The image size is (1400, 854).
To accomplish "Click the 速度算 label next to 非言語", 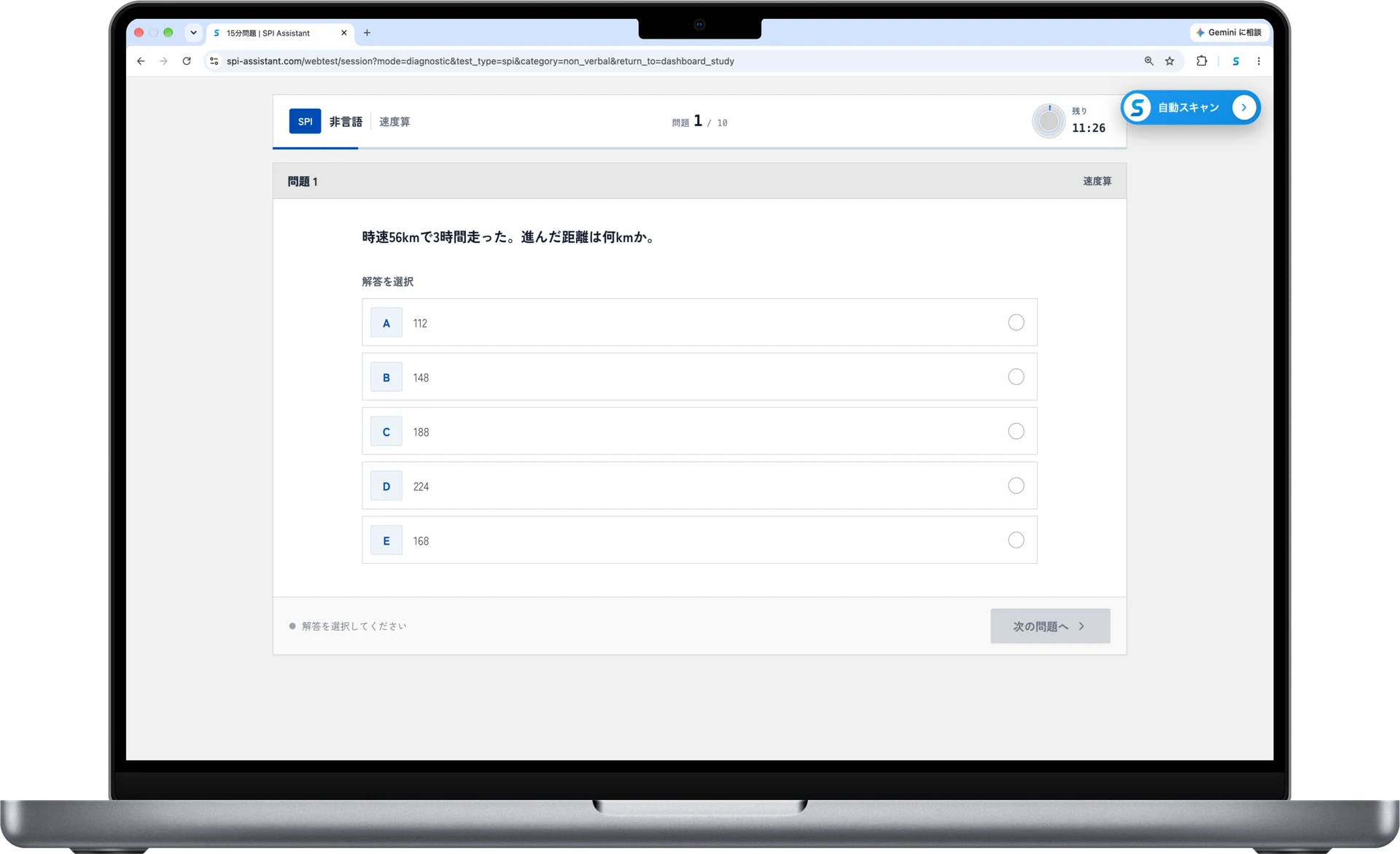I will click(394, 122).
